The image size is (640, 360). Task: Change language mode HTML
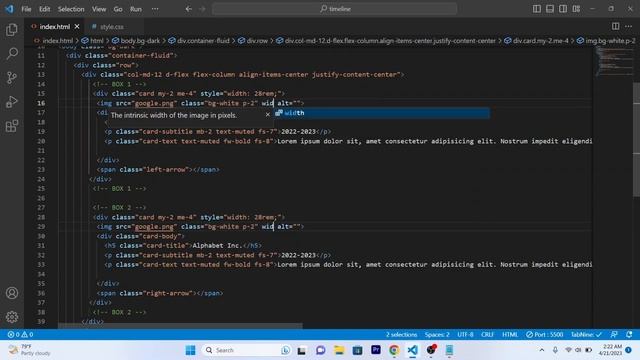[x=510, y=334]
